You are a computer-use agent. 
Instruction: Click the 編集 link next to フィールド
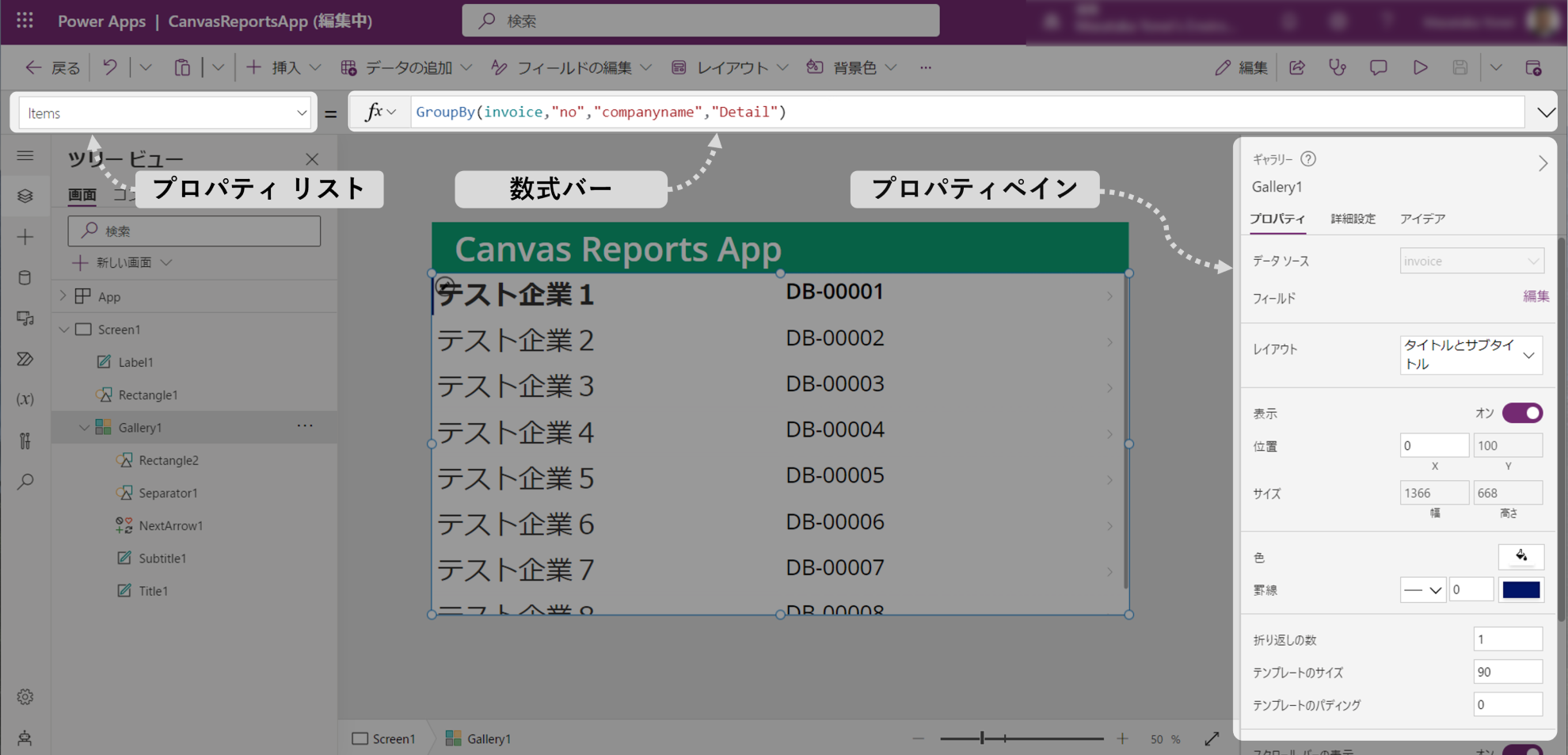click(1536, 296)
